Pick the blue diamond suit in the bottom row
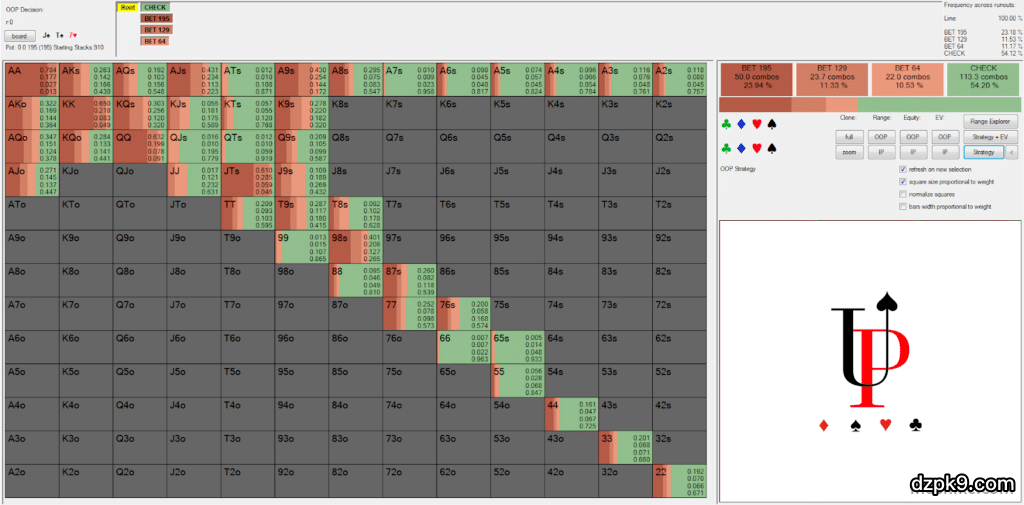1024x505 pixels. click(x=741, y=148)
